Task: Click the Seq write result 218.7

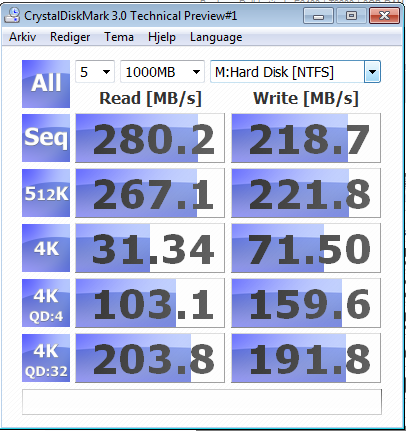Action: tap(306, 138)
